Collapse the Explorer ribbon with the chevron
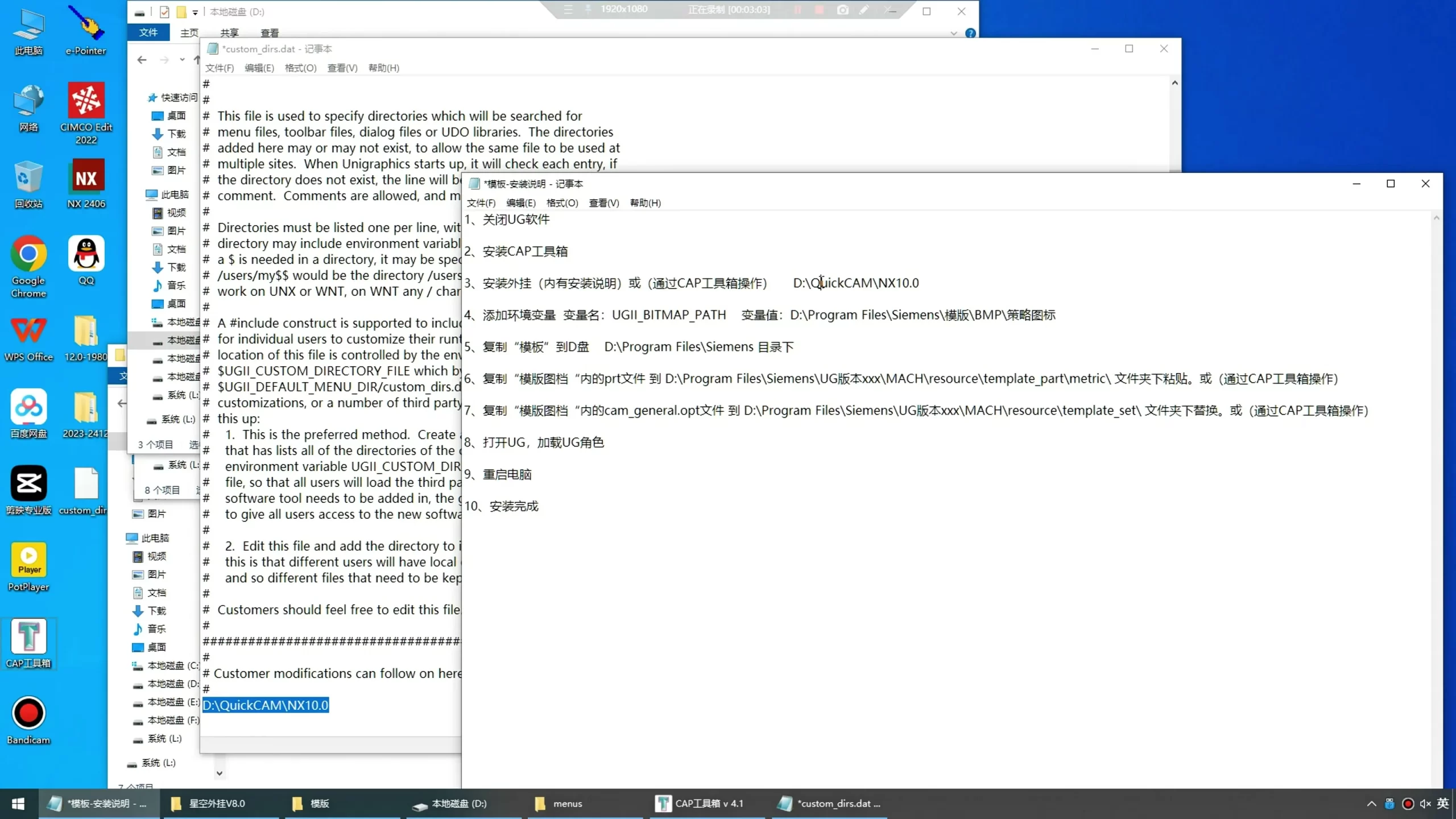Screen dimensions: 1456x819 coord(954,33)
